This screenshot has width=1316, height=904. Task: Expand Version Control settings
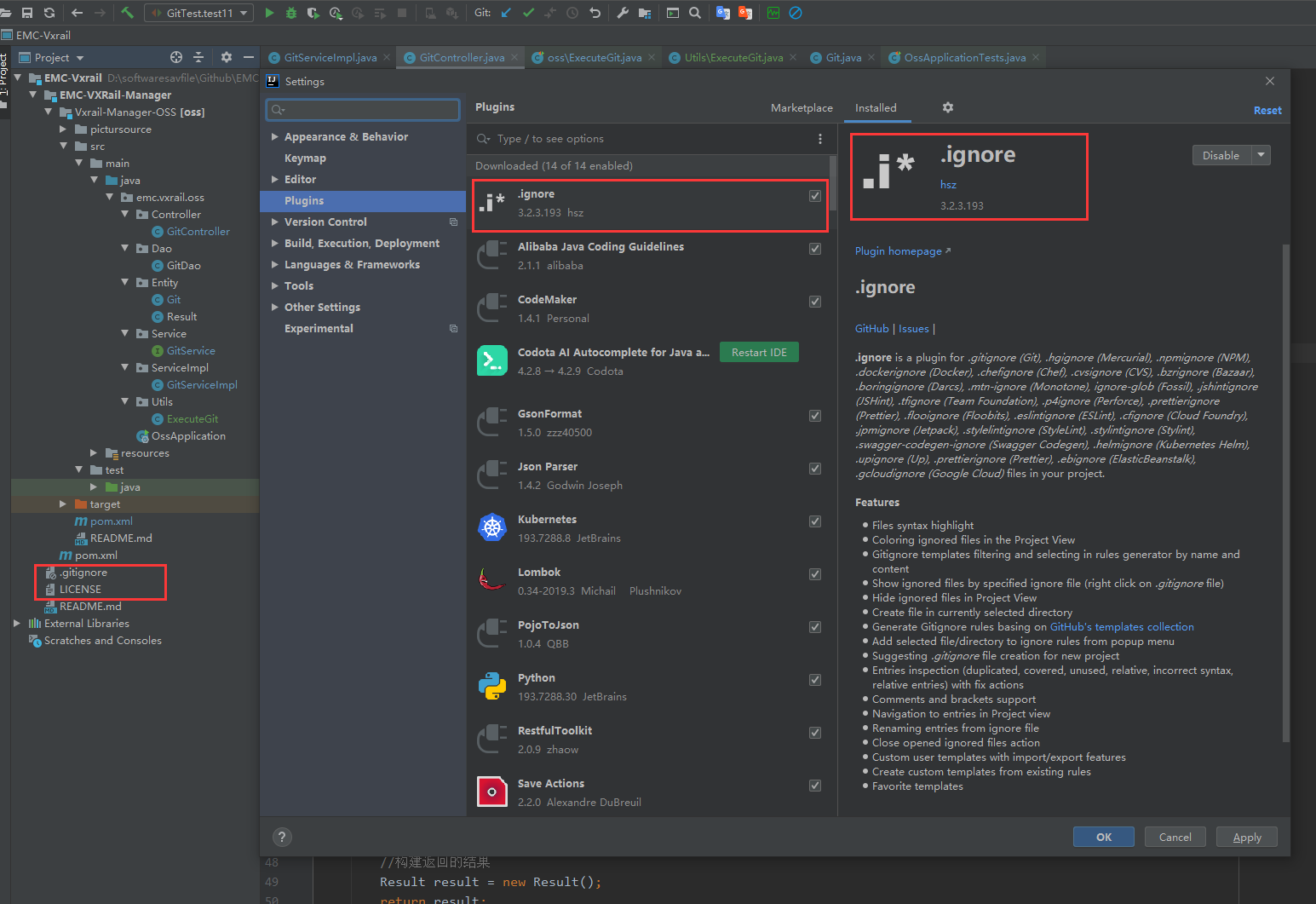coord(275,222)
